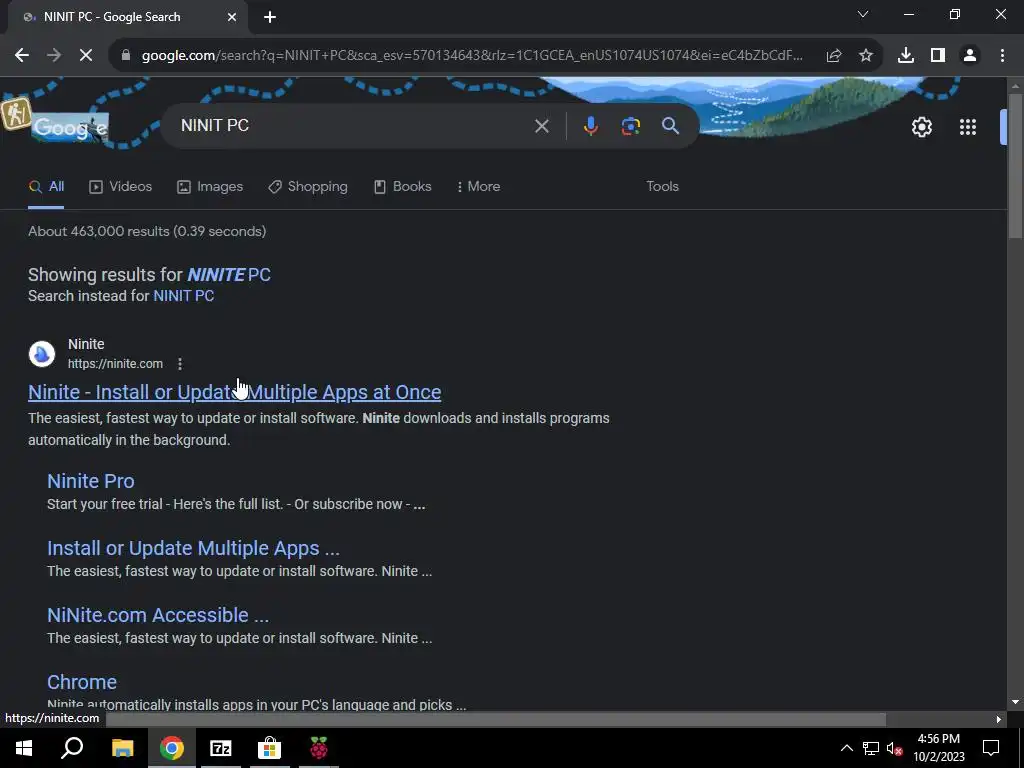1024x768 pixels.
Task: Expand the More search filters menu
Action: click(x=479, y=187)
